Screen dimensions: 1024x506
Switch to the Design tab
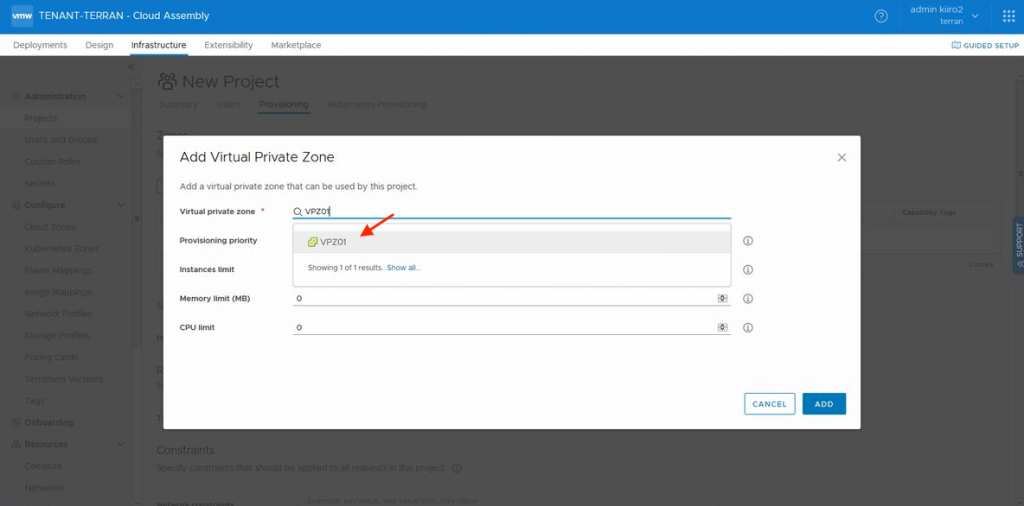tap(99, 45)
